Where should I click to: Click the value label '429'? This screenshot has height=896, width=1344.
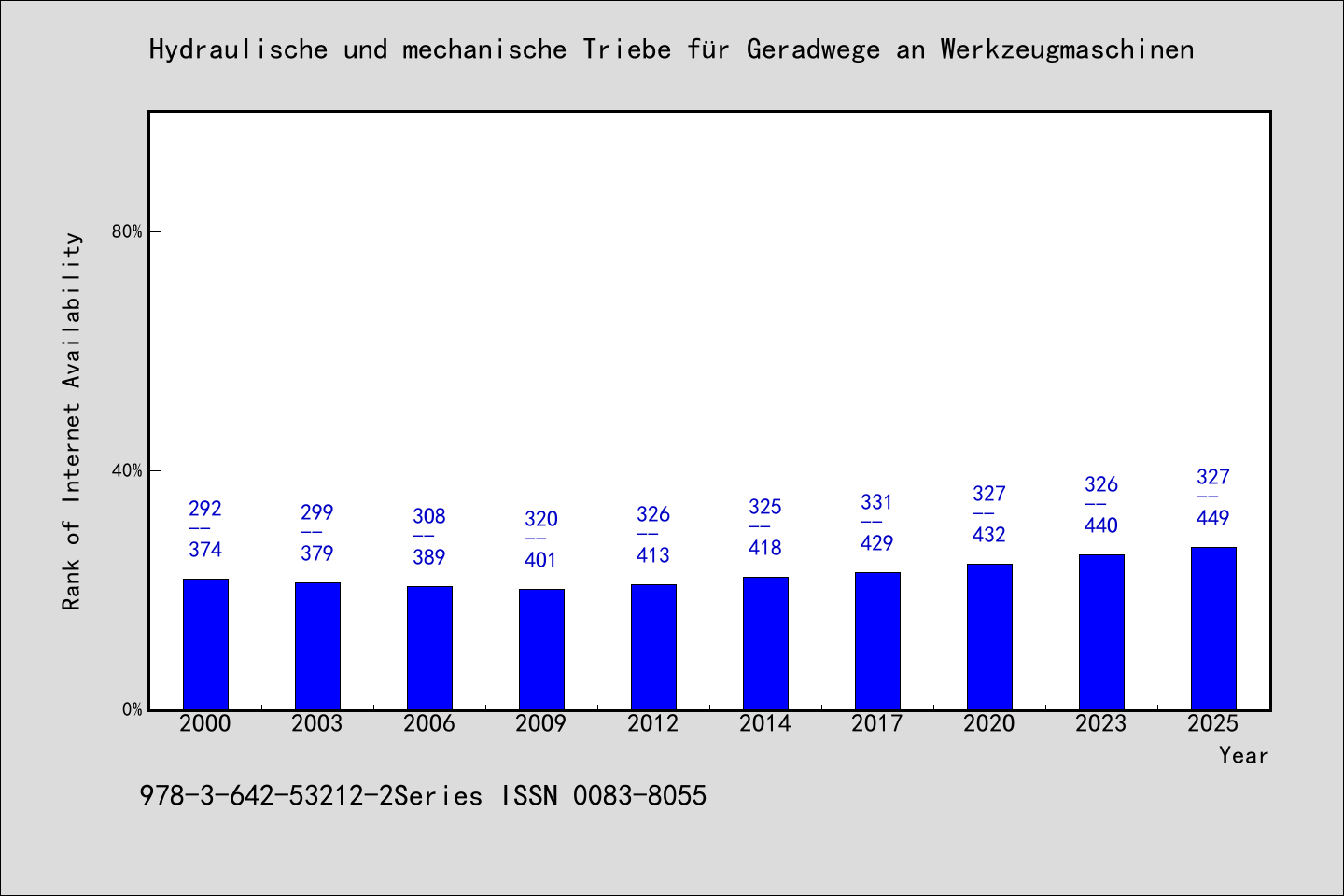(x=877, y=543)
